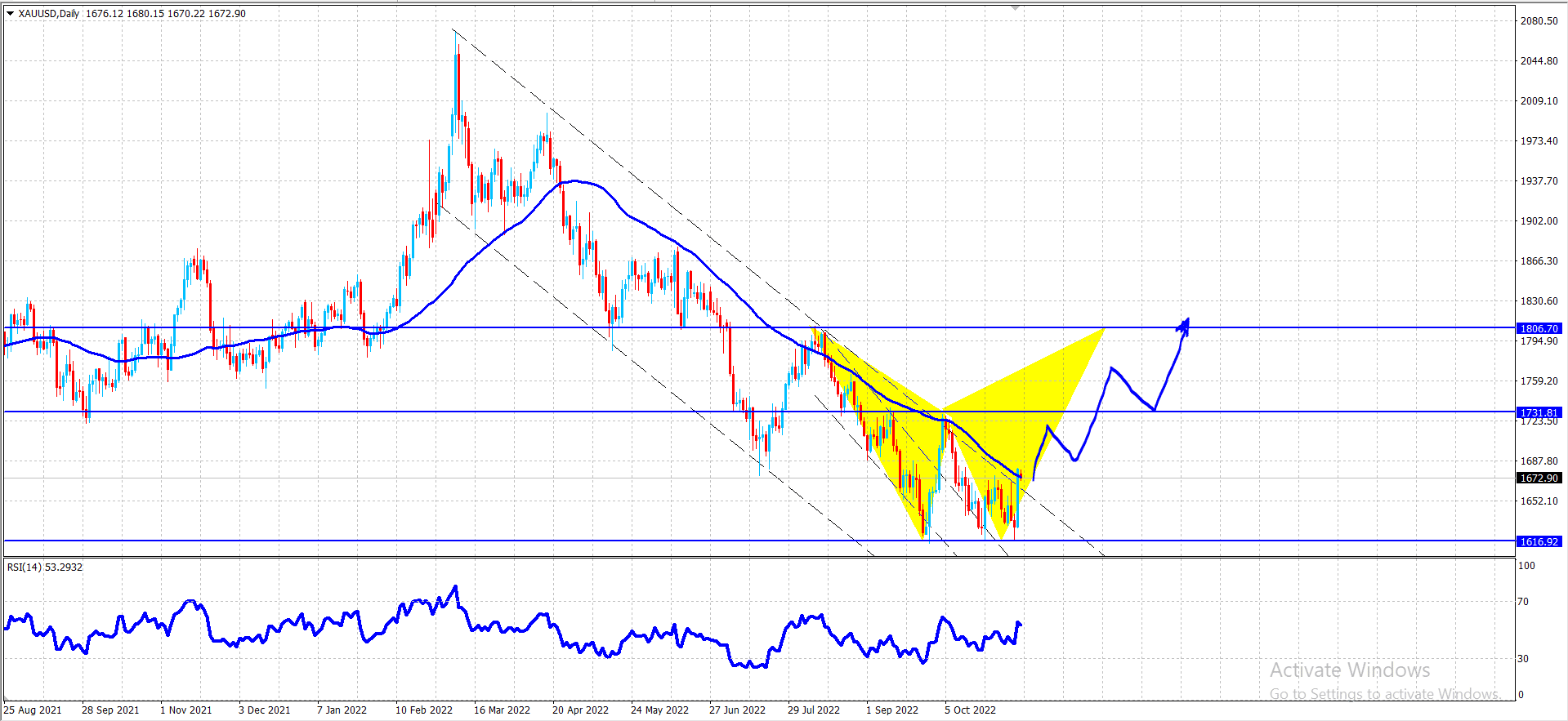Image resolution: width=1568 pixels, height=721 pixels.
Task: Click the XAUUSD,Daily chart title
Action: click(49, 13)
